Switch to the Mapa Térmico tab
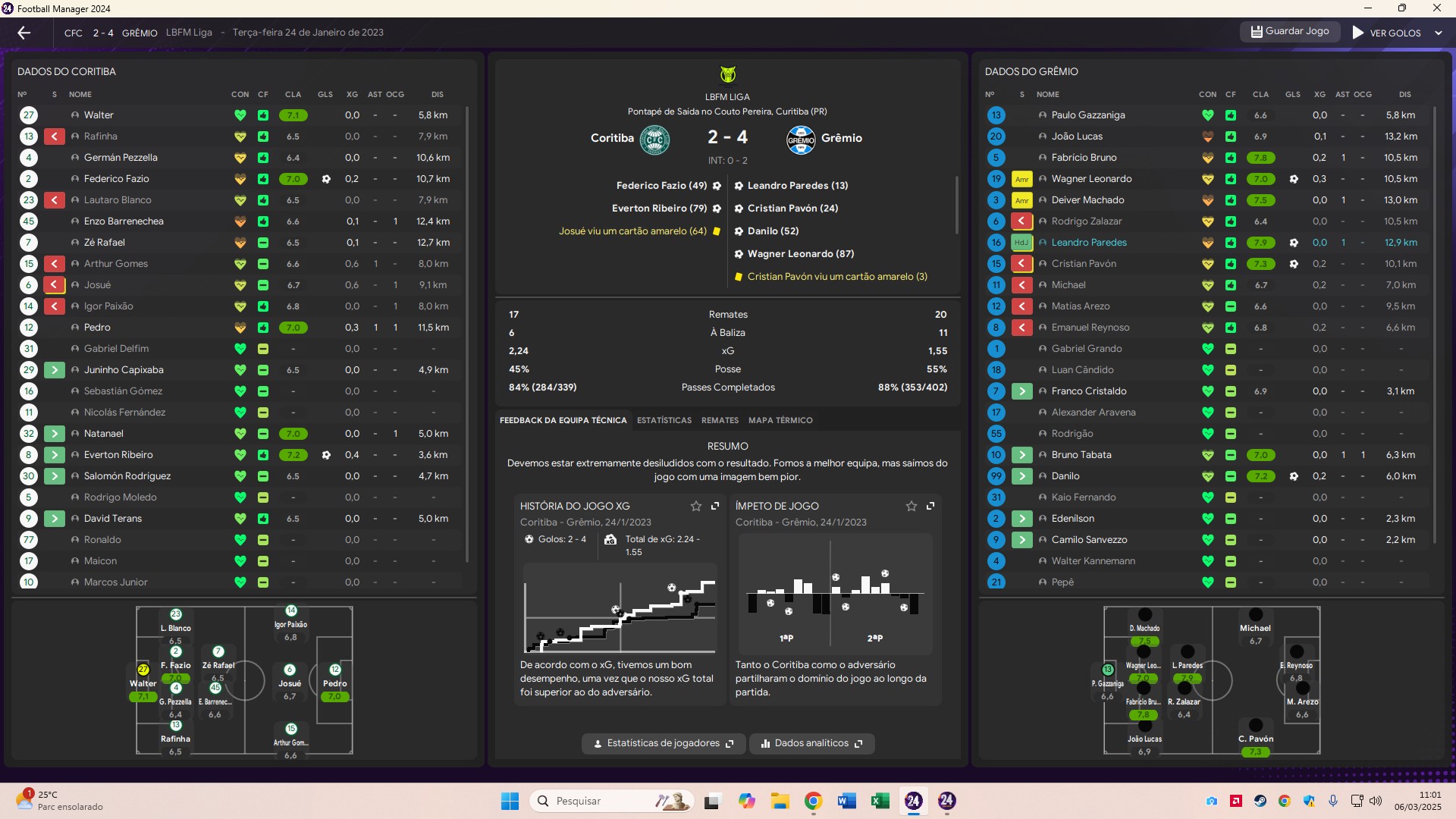 780,420
